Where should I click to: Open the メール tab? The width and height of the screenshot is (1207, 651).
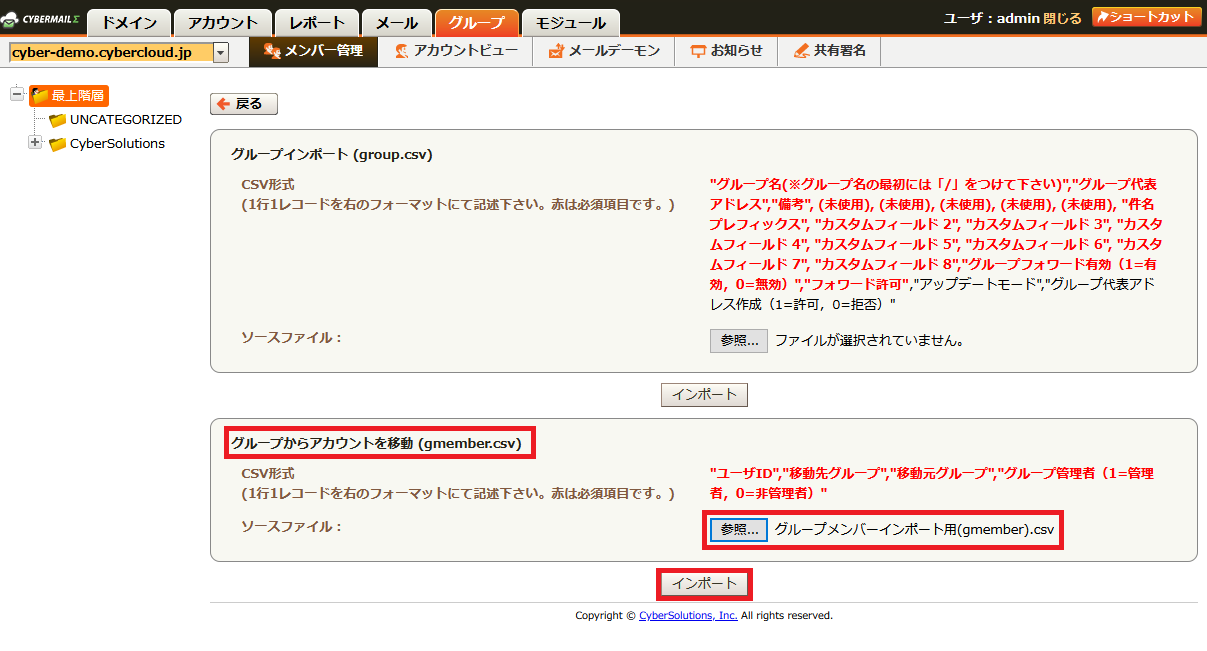tap(397, 22)
